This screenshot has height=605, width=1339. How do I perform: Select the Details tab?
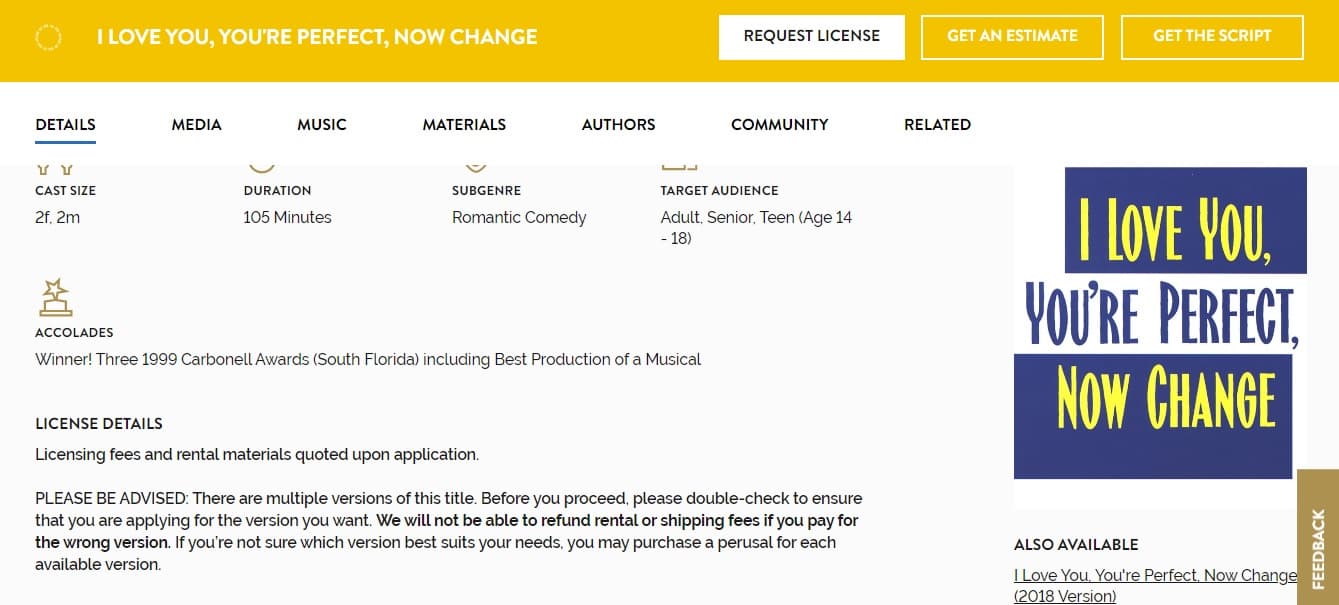click(x=65, y=125)
